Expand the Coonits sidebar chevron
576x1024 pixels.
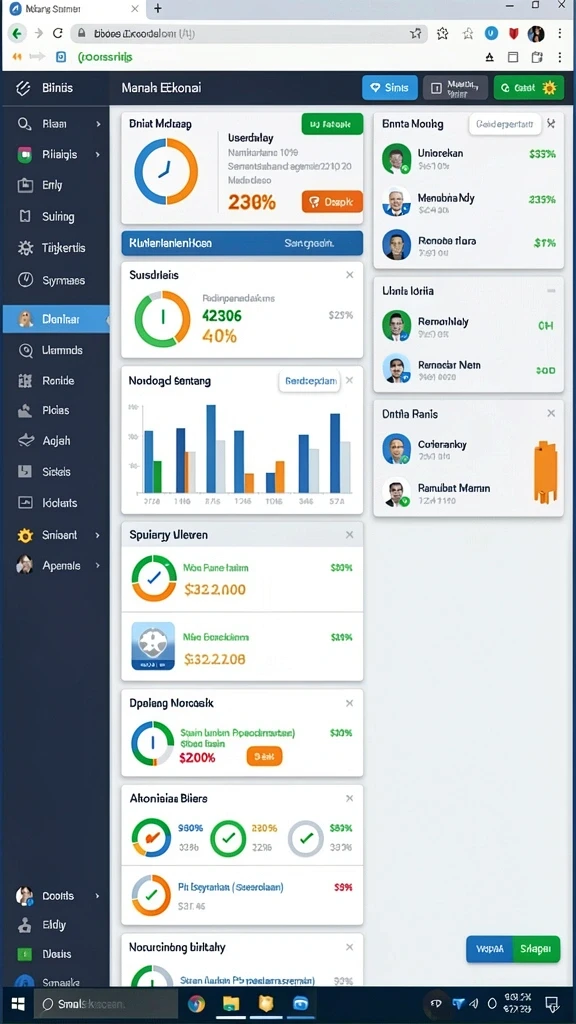coord(98,896)
